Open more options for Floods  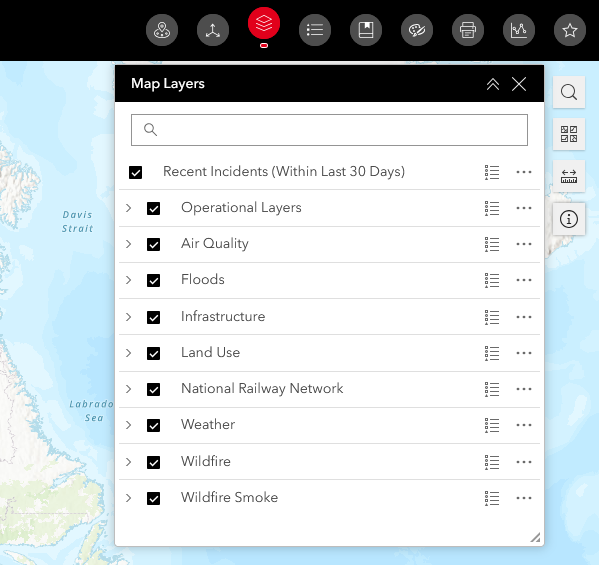(x=524, y=280)
